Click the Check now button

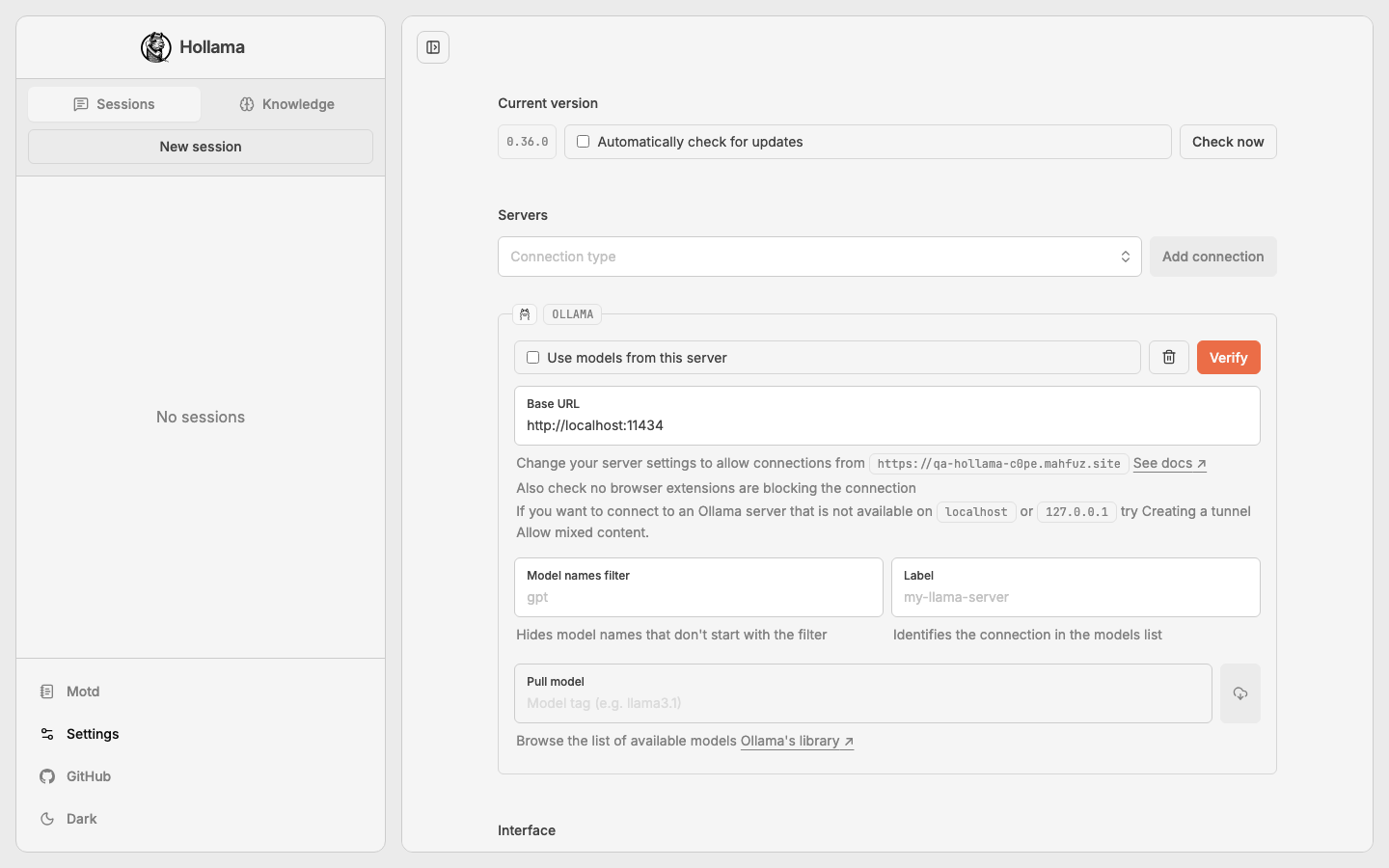1228,142
